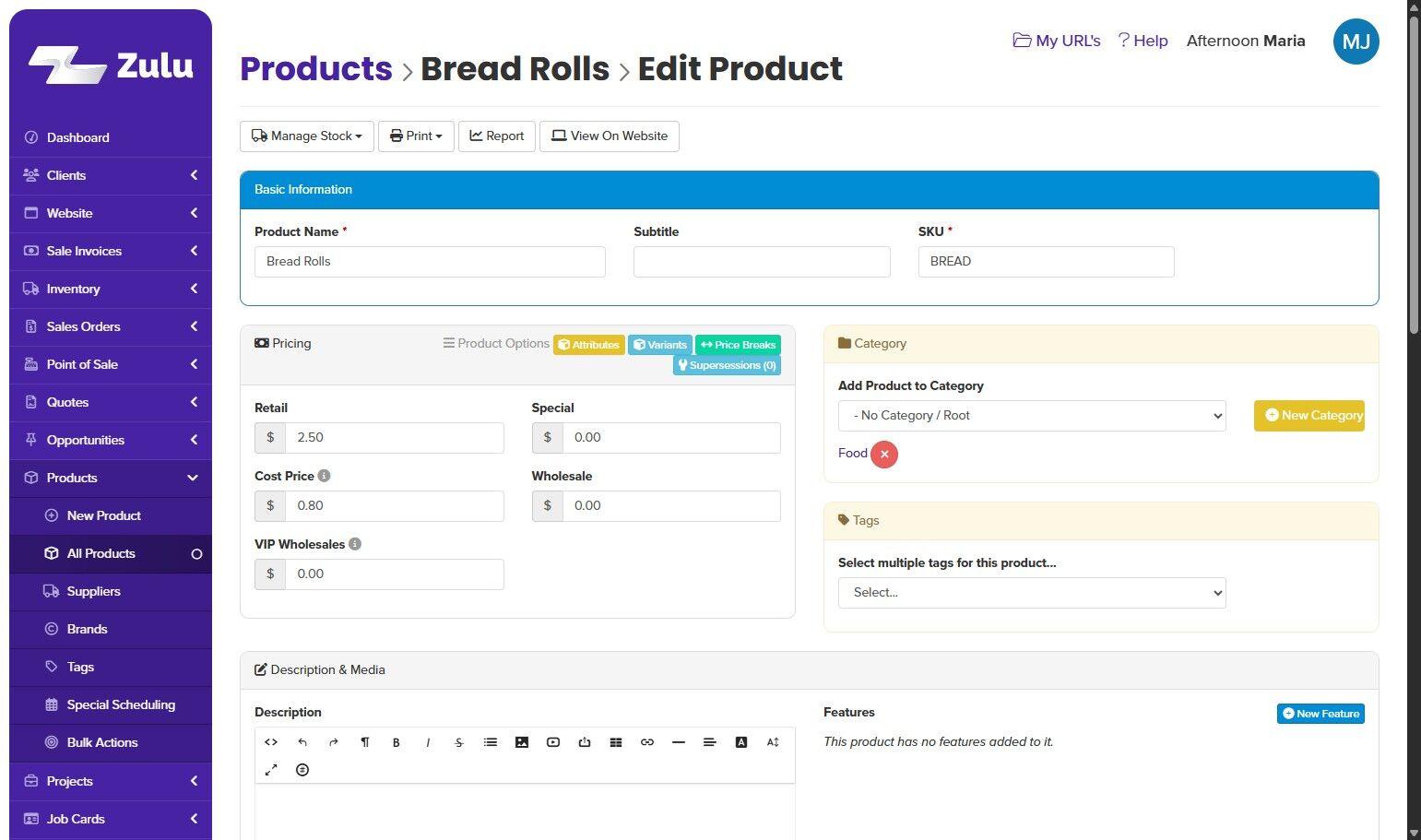Undo the last edit in the description
1421x840 pixels.
pyautogui.click(x=302, y=742)
